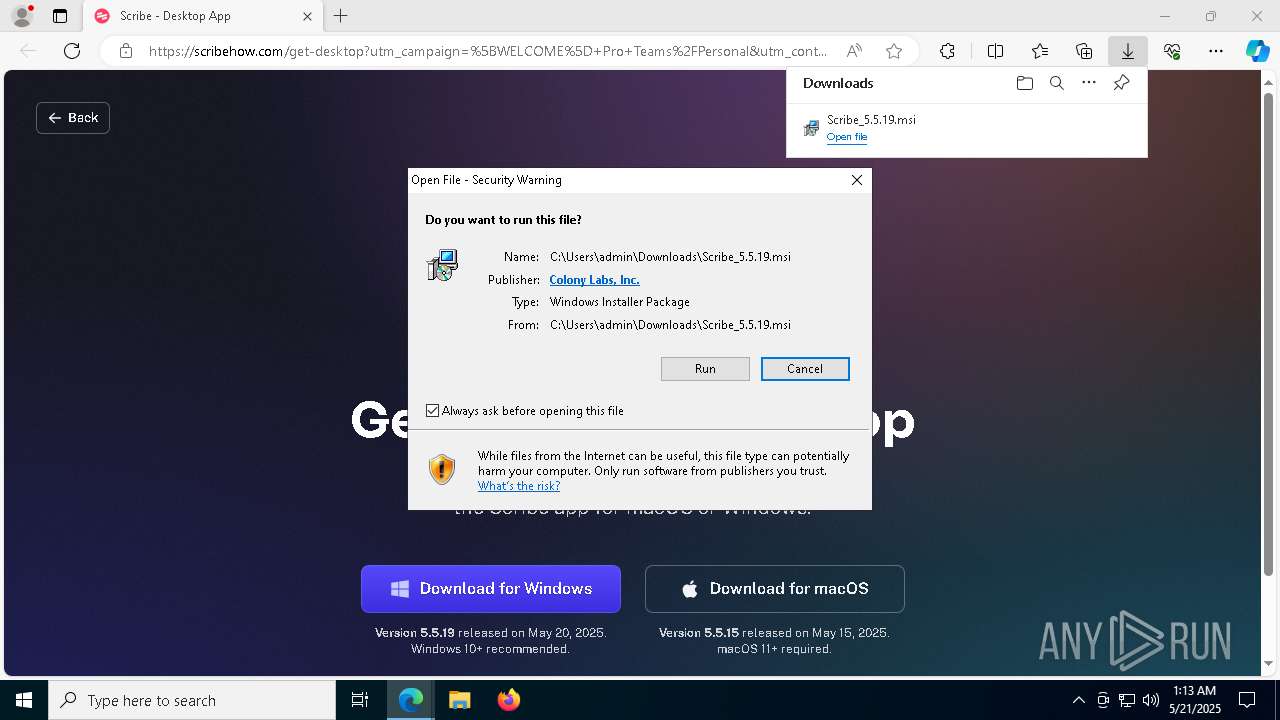Viewport: 1280px width, 720px height.
Task: Click the scribehow.com address bar
Action: pos(487,51)
